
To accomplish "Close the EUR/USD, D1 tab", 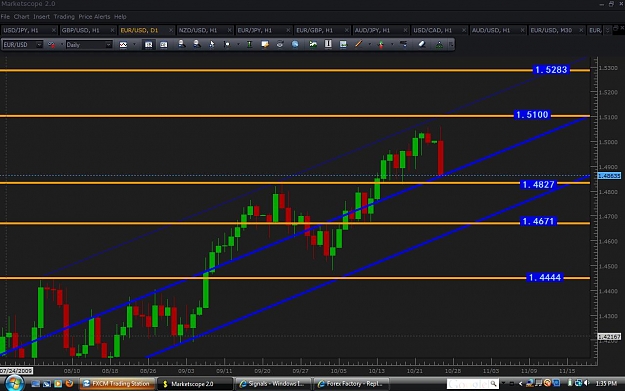I will (171, 30).
